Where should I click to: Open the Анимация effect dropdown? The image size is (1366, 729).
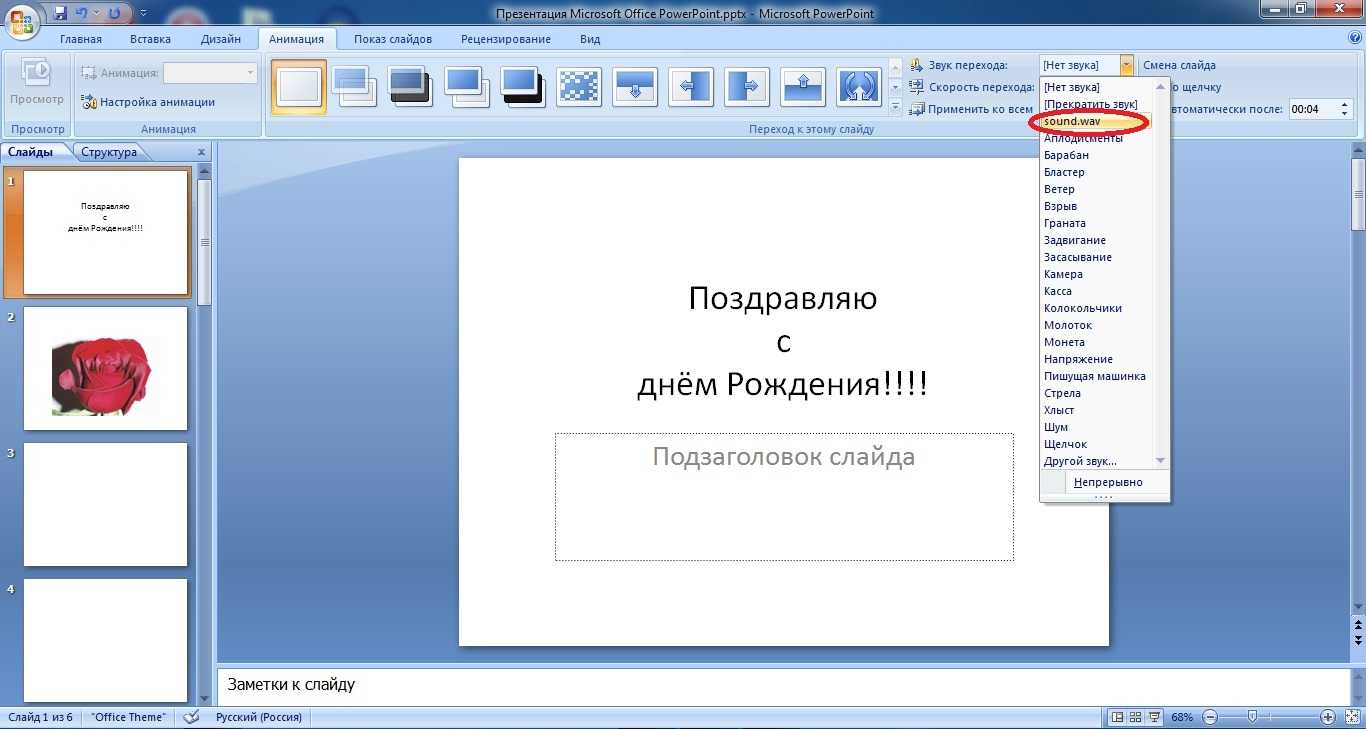click(250, 73)
